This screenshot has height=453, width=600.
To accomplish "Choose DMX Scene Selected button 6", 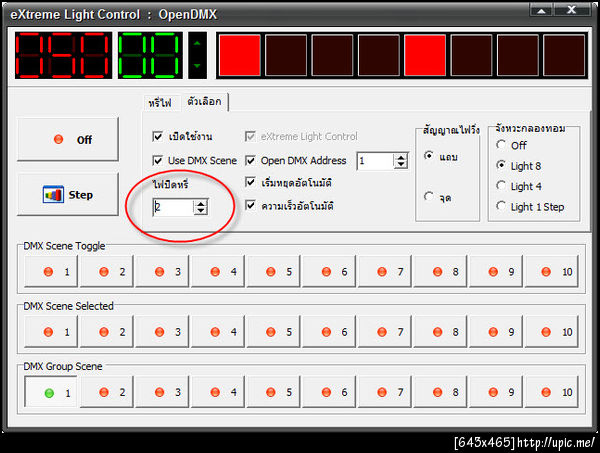I will (329, 332).
